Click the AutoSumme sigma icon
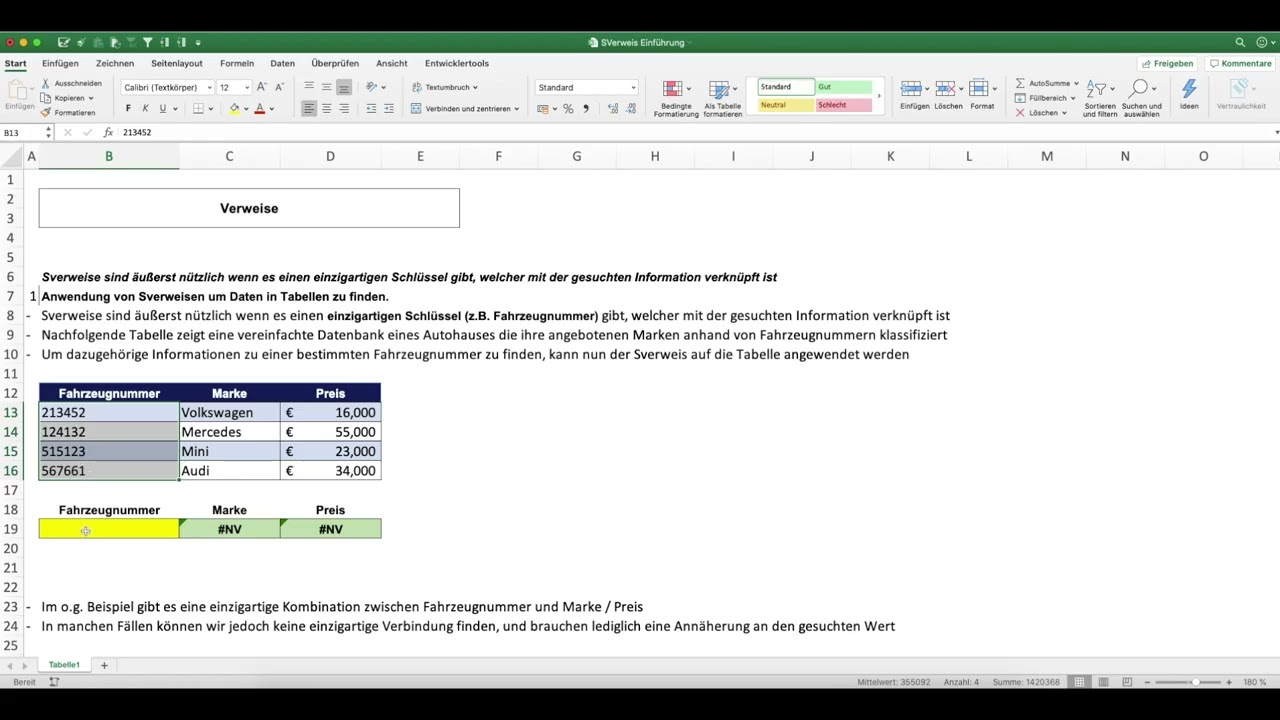 click(x=1020, y=84)
